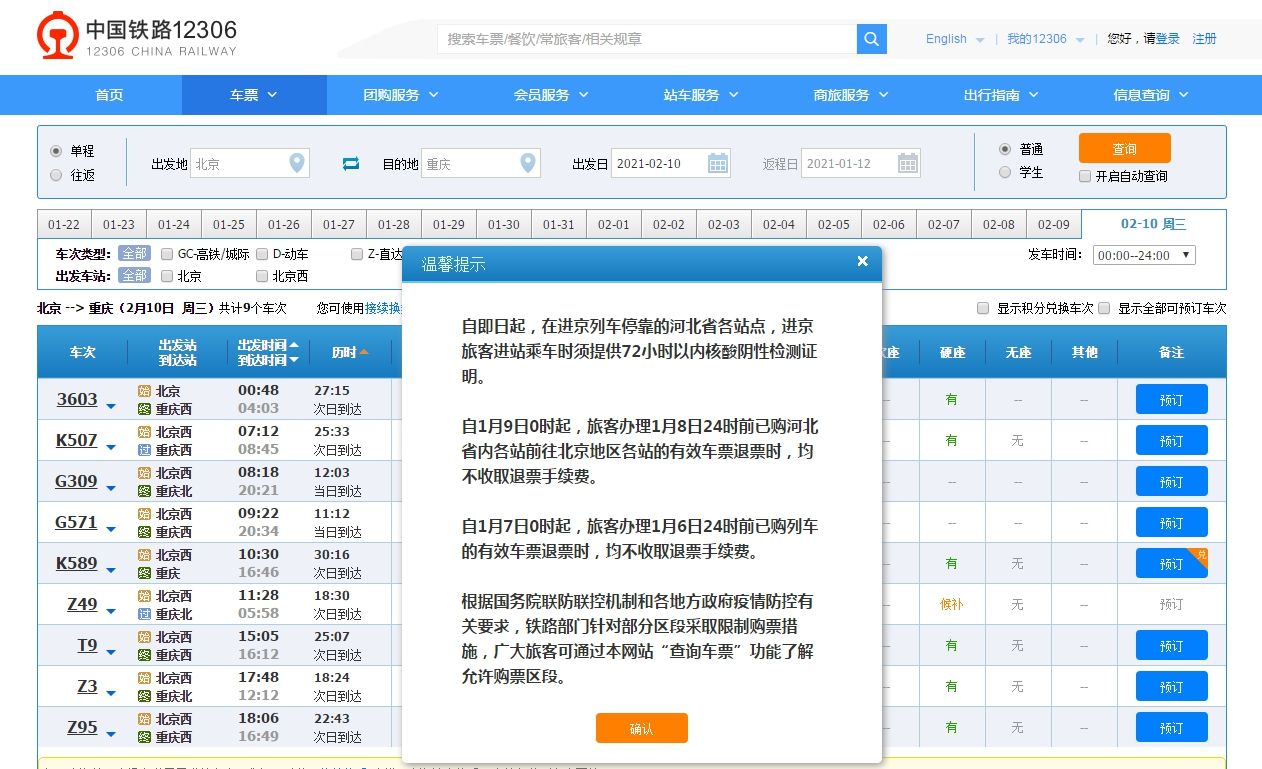Click the 确认 button in the notice dialog

coord(641,728)
